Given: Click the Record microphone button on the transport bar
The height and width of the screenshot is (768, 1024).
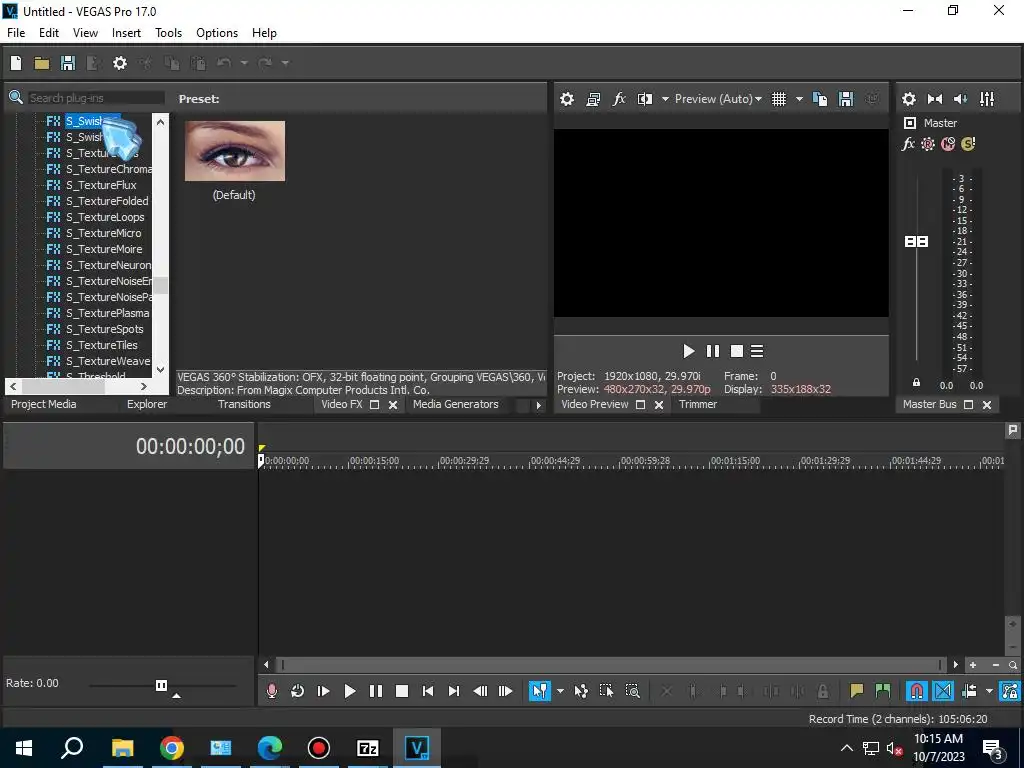Looking at the screenshot, I should pyautogui.click(x=272, y=691).
